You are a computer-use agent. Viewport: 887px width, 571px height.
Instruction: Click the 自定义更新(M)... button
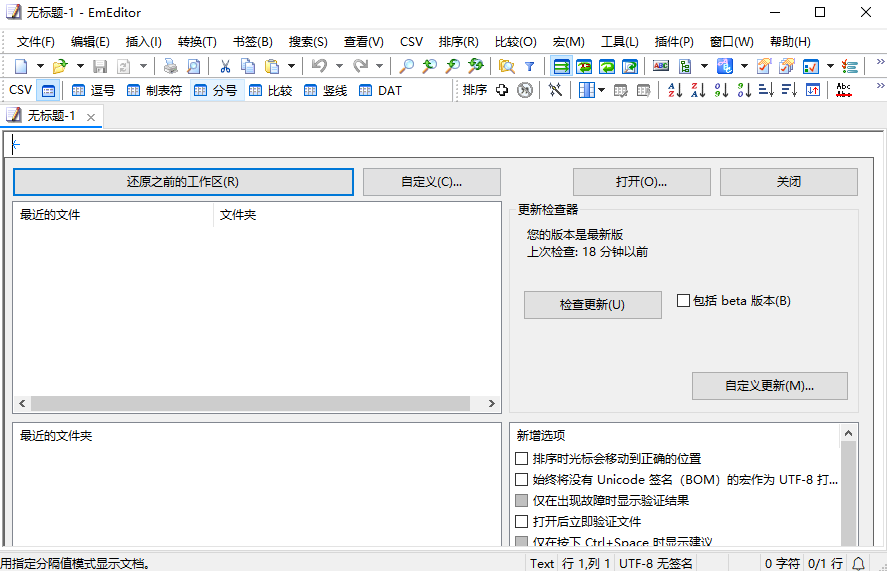tap(769, 386)
